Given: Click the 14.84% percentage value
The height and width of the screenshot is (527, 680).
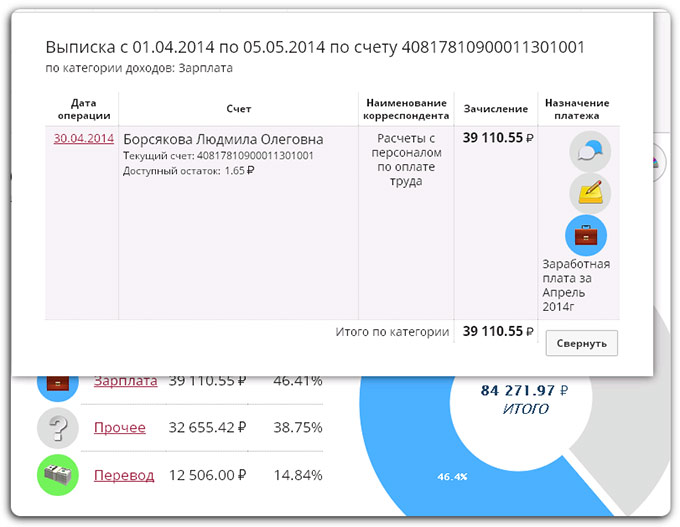Looking at the screenshot, I should 298,475.
